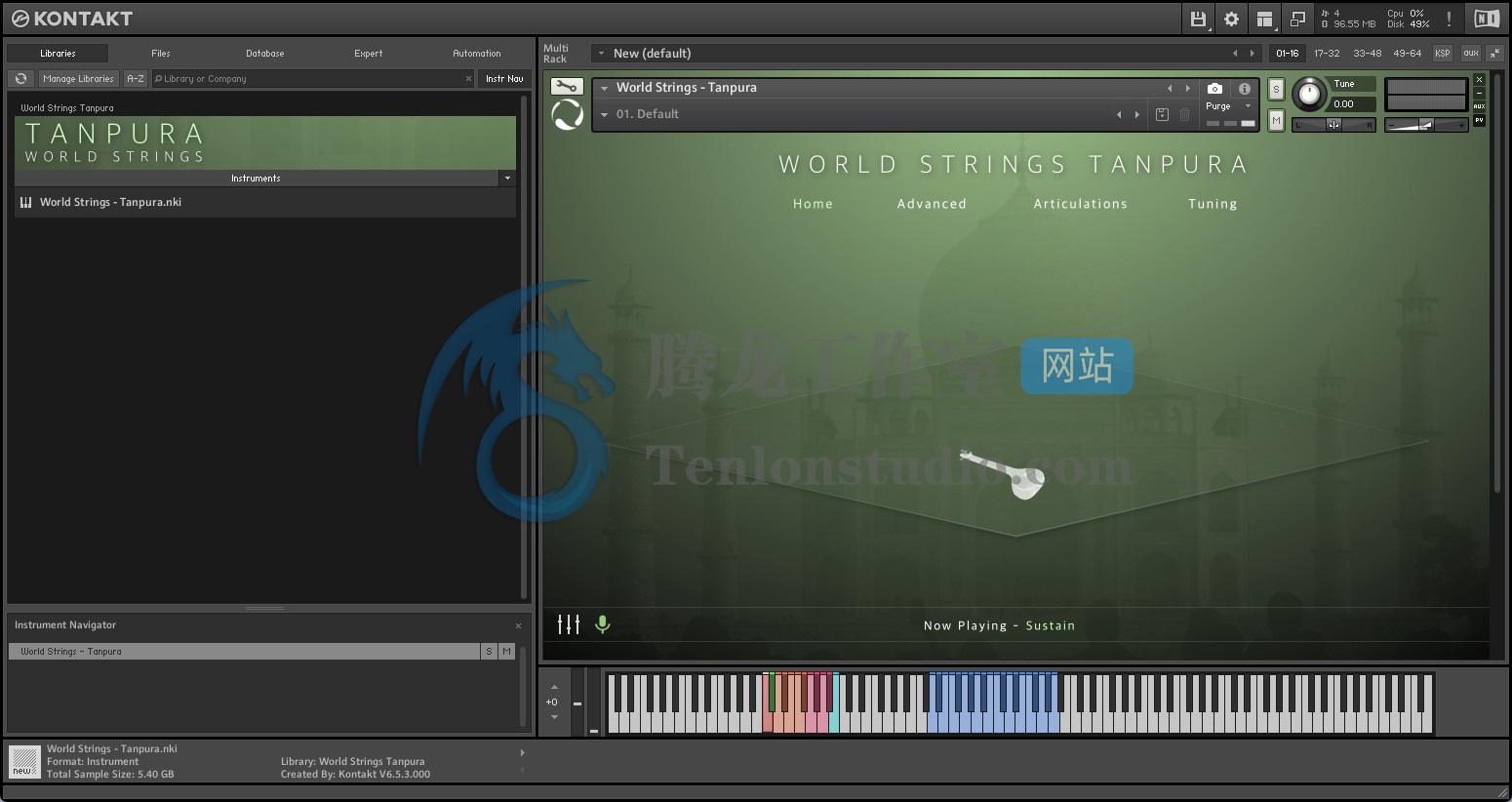Remove the instrument with X button
Screen dimensions: 1512x802
[1479, 80]
